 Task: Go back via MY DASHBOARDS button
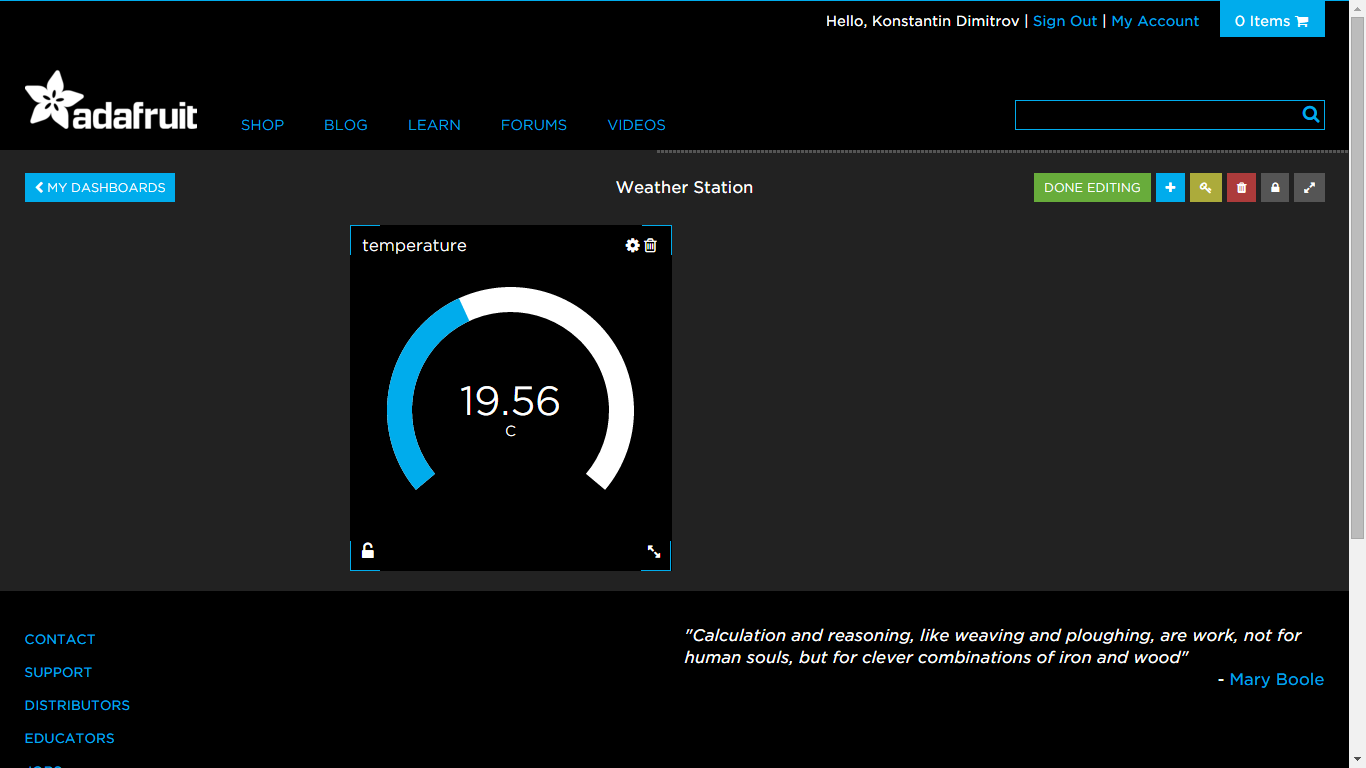99,187
